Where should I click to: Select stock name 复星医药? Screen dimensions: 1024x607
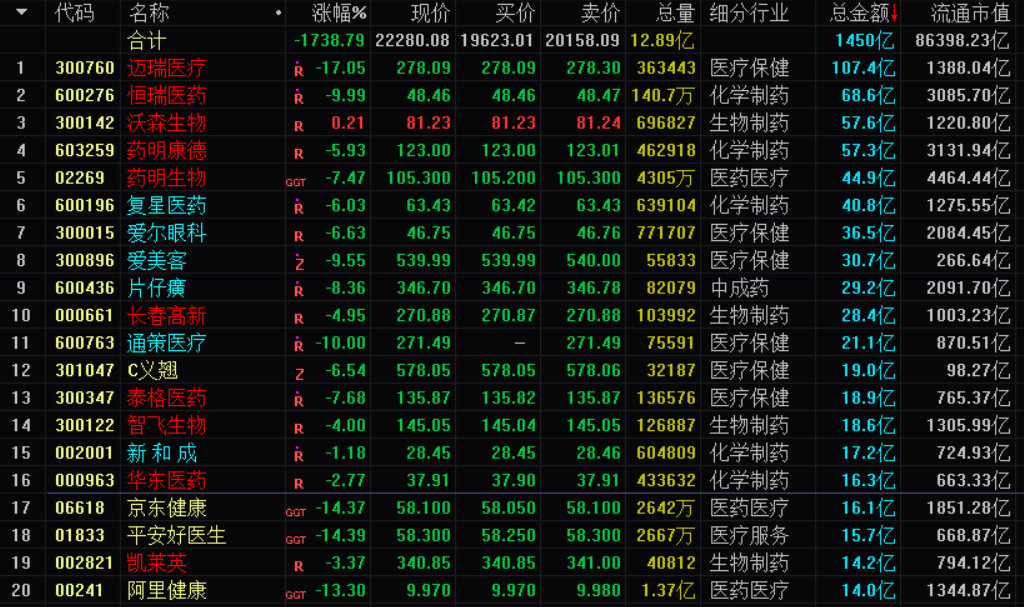point(167,205)
